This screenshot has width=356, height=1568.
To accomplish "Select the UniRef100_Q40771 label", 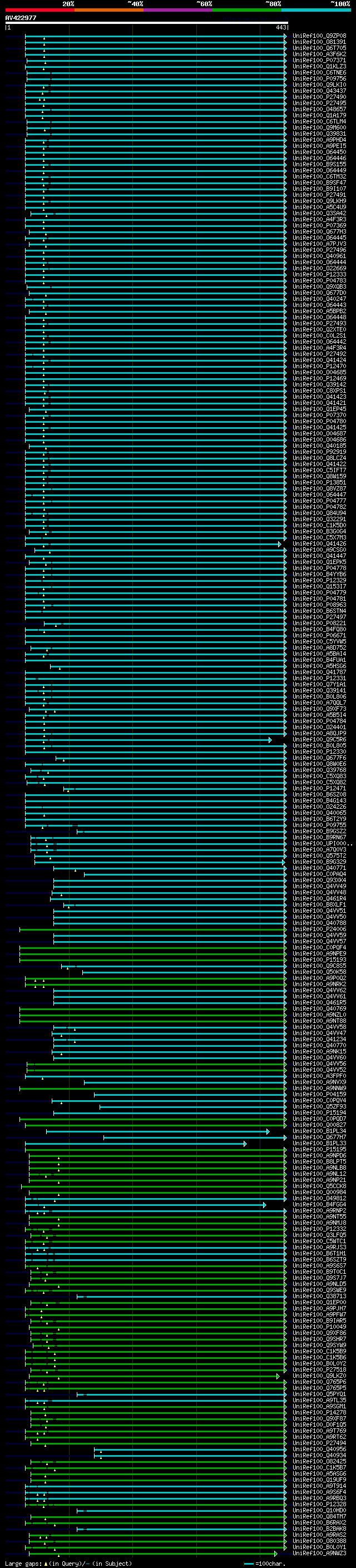I will (x=319, y=867).
